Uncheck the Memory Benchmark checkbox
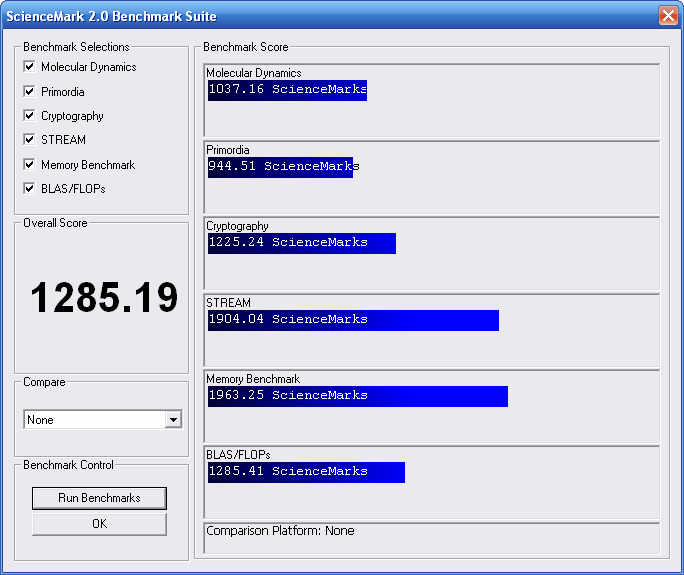684x575 pixels. [x=29, y=164]
